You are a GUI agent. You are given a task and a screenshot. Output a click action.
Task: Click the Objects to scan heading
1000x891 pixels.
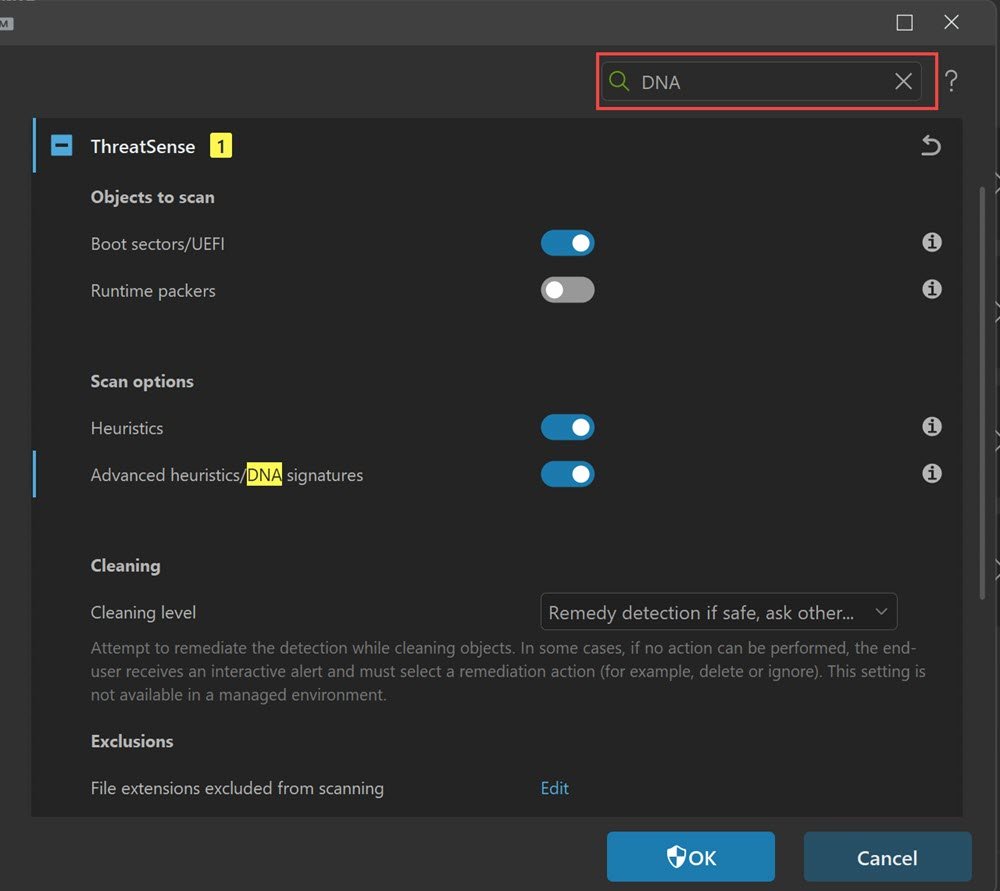[x=152, y=197]
